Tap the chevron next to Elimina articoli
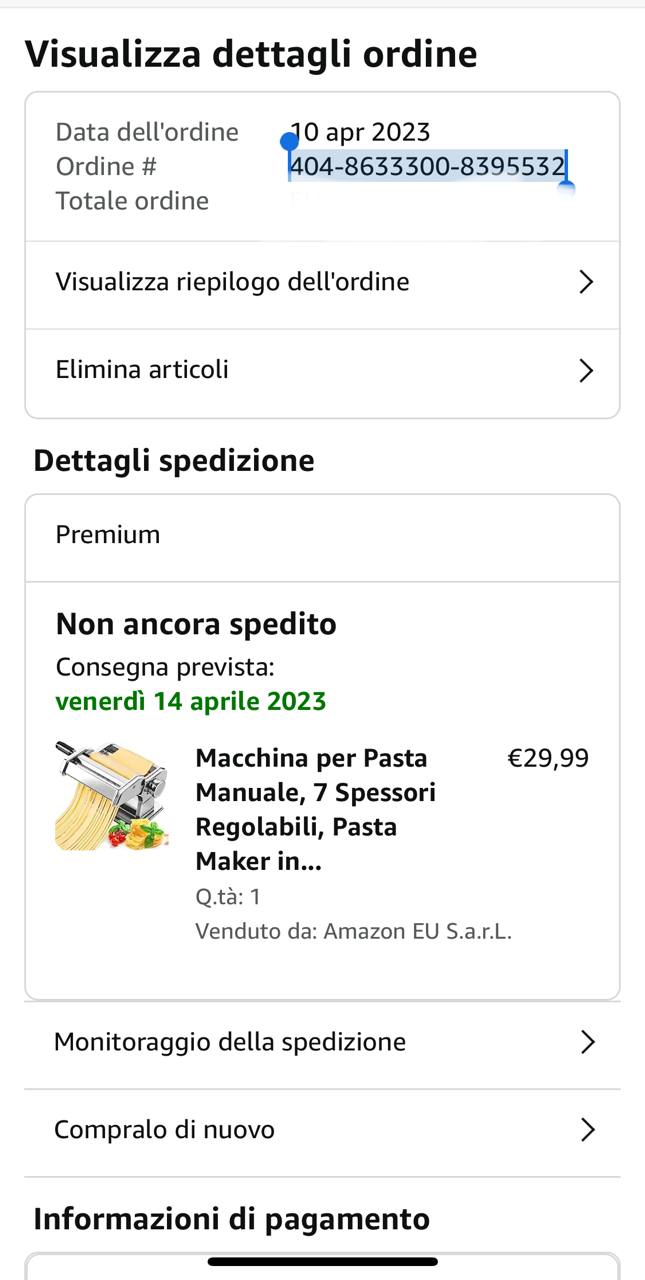The width and height of the screenshot is (645, 1280). [x=587, y=371]
